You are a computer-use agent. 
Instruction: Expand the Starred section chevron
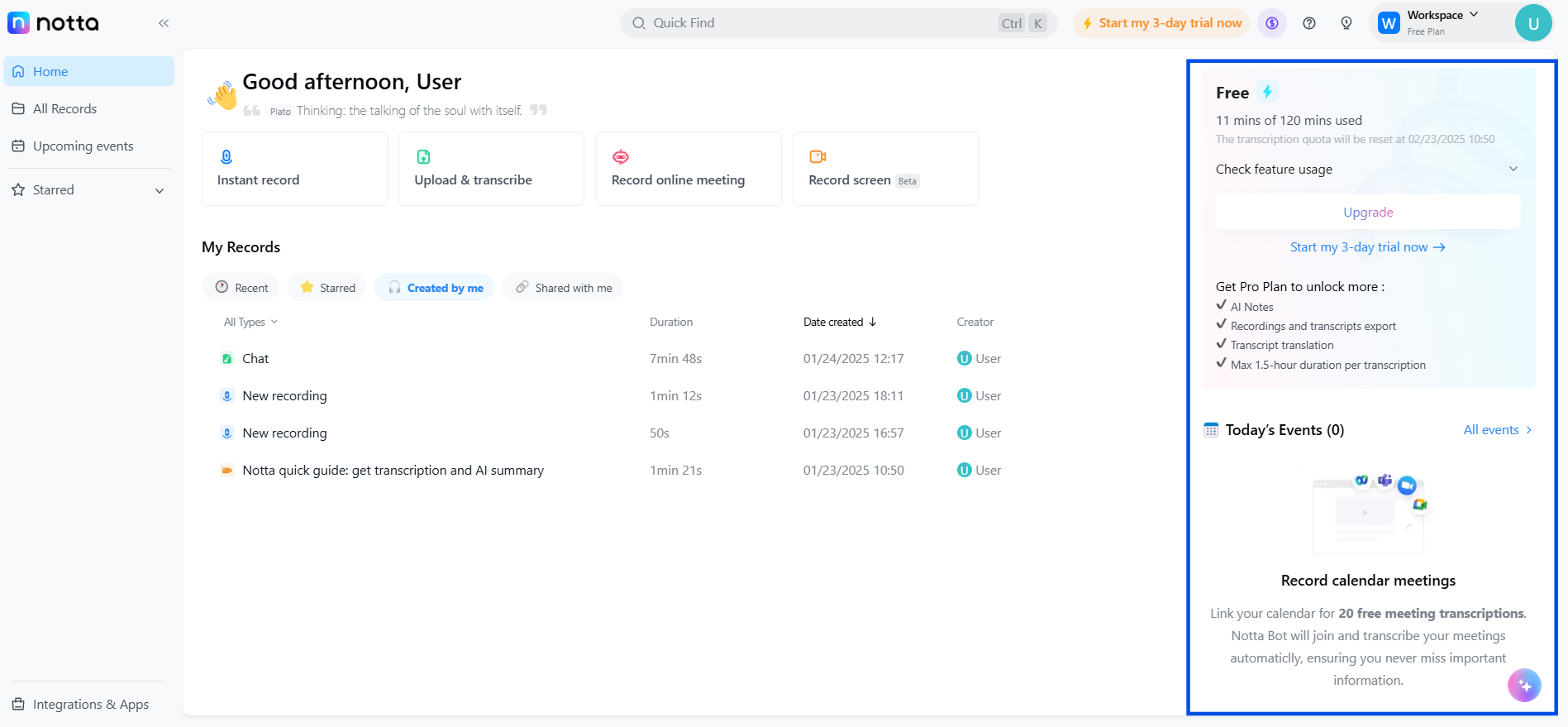(160, 190)
